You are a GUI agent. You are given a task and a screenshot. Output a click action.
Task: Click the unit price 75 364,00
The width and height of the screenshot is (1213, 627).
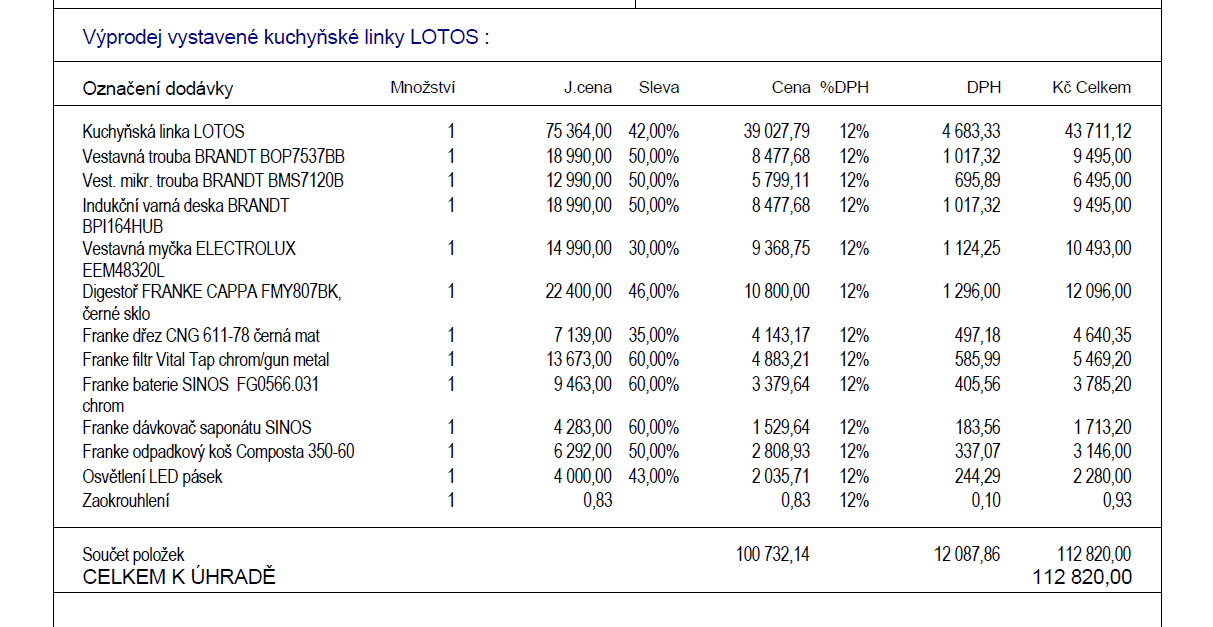[579, 132]
